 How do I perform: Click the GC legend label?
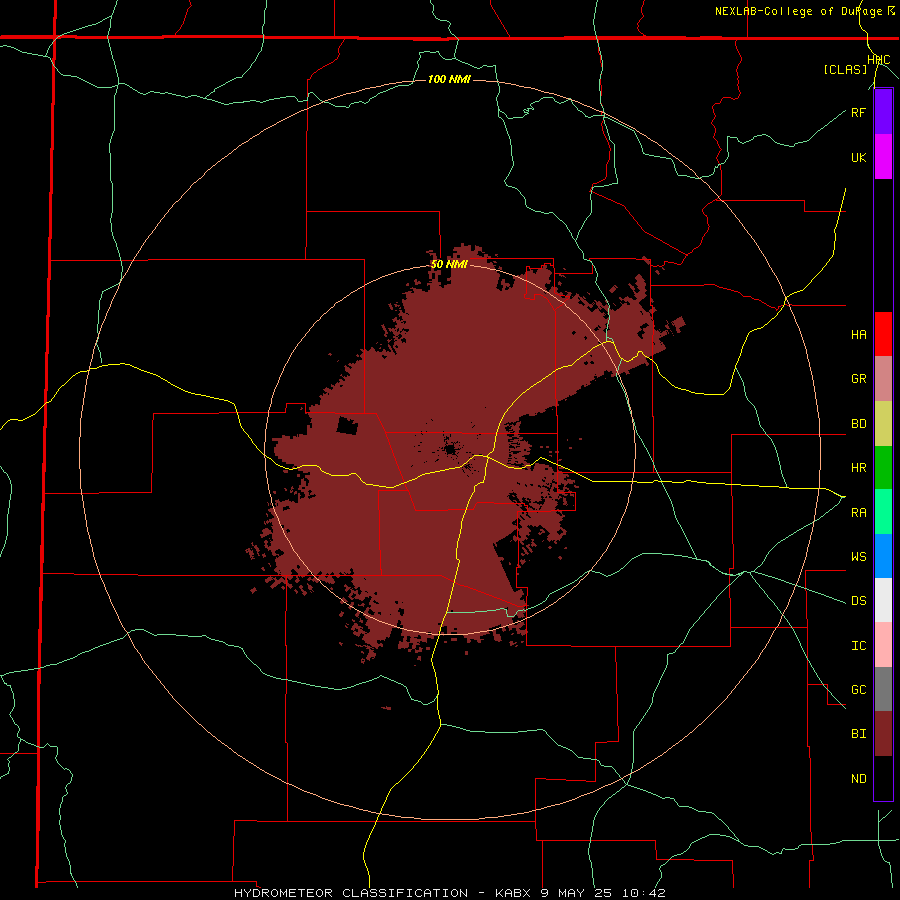click(858, 690)
